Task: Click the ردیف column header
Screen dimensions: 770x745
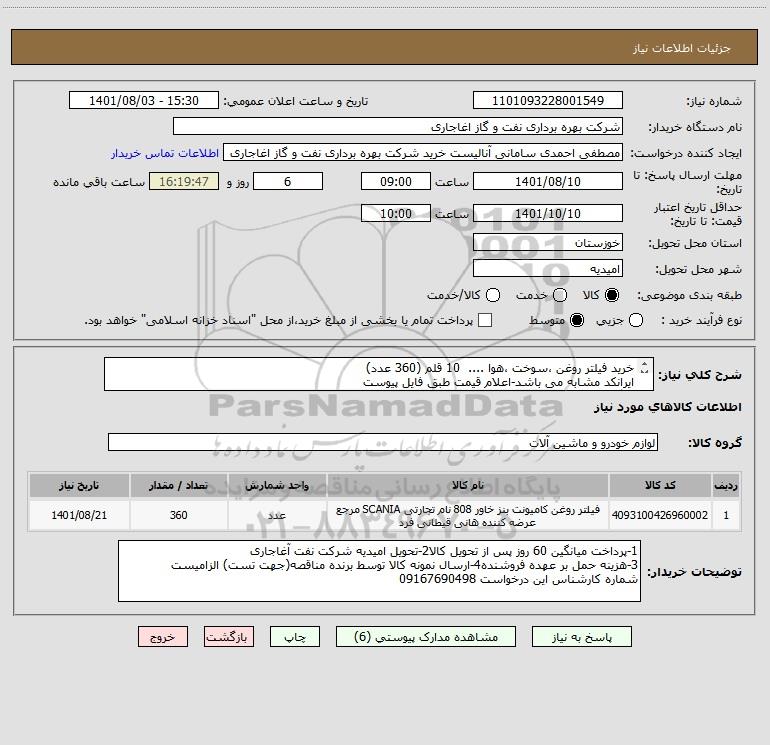Action: click(x=726, y=485)
